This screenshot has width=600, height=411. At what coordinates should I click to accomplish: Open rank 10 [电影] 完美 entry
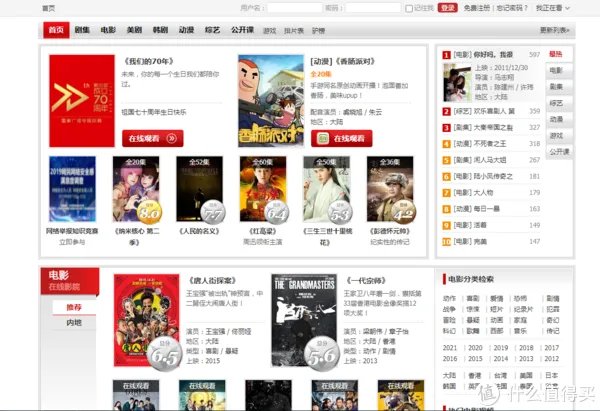pyautogui.click(x=470, y=241)
